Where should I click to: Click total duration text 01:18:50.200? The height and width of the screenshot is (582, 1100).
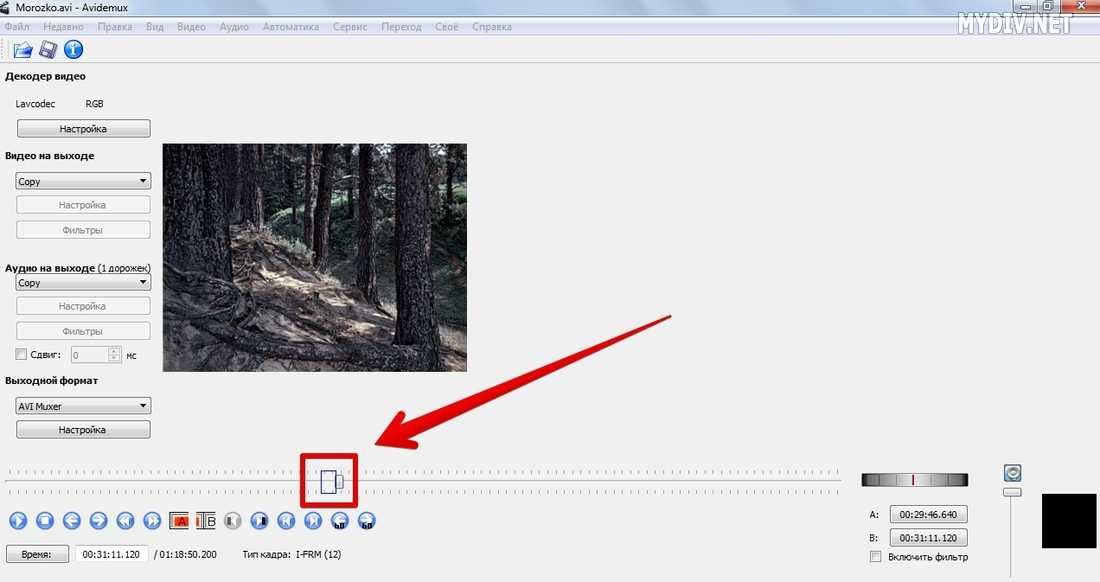188,554
